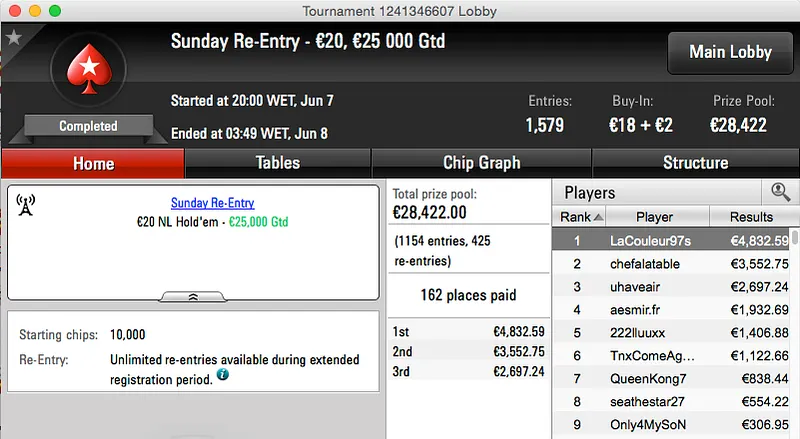Click the macOS green zoom button

click(x=54, y=10)
